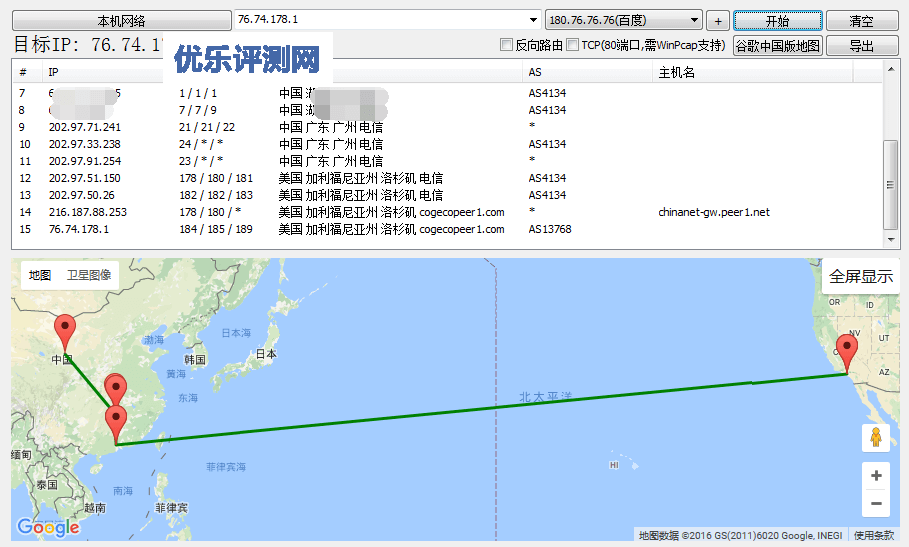Click the 菲律宾 label on the map
The image size is (909, 547).
pos(172,508)
